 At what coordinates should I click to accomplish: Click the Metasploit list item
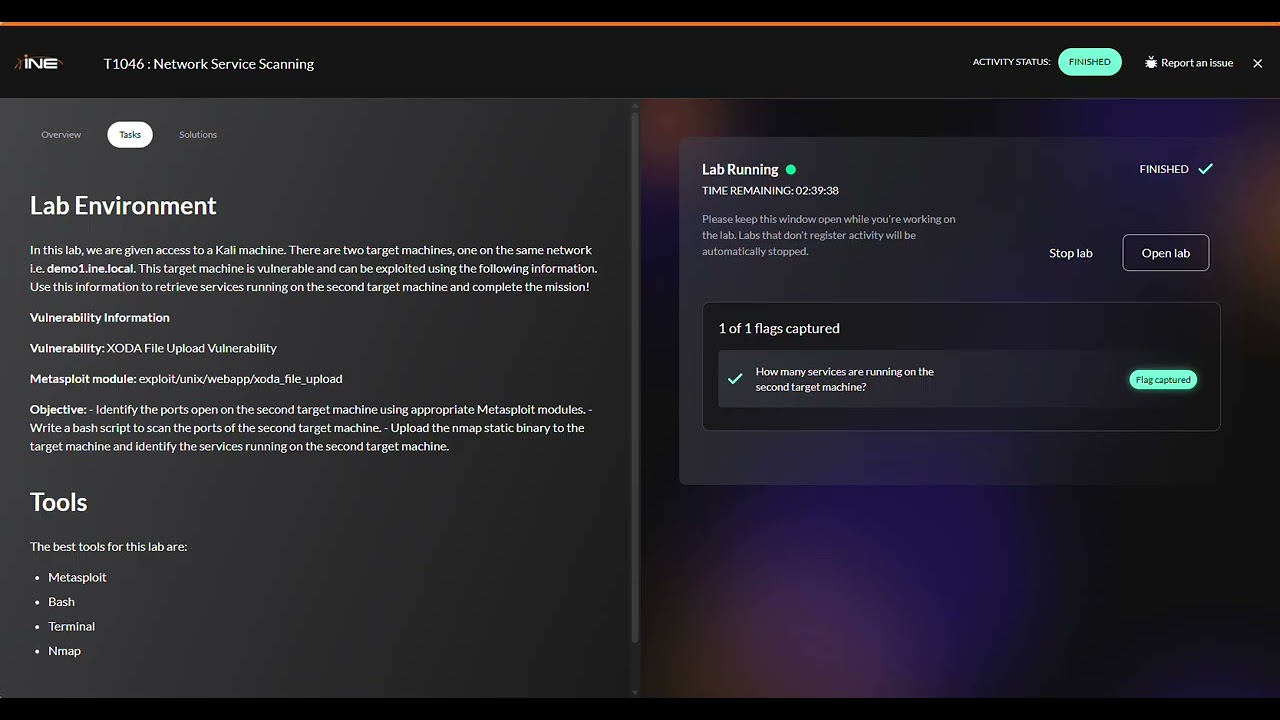(x=77, y=577)
